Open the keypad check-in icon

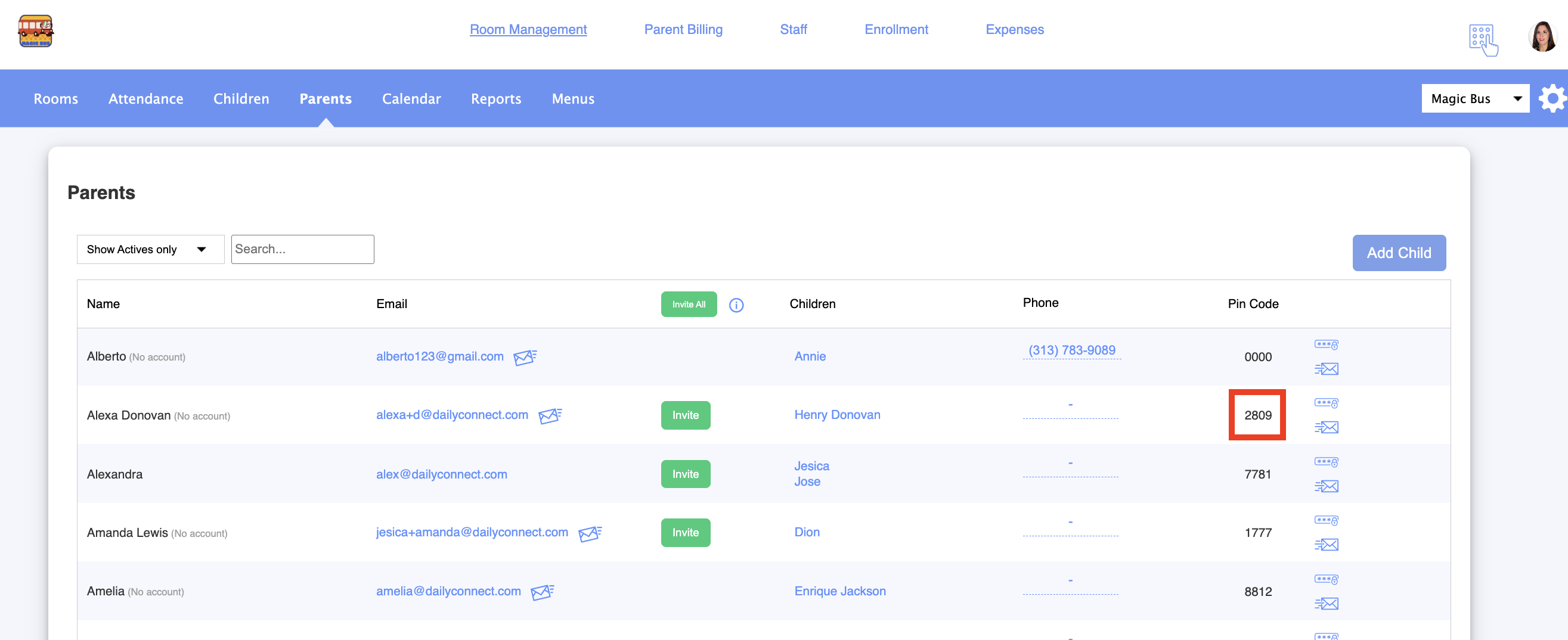click(x=1483, y=40)
